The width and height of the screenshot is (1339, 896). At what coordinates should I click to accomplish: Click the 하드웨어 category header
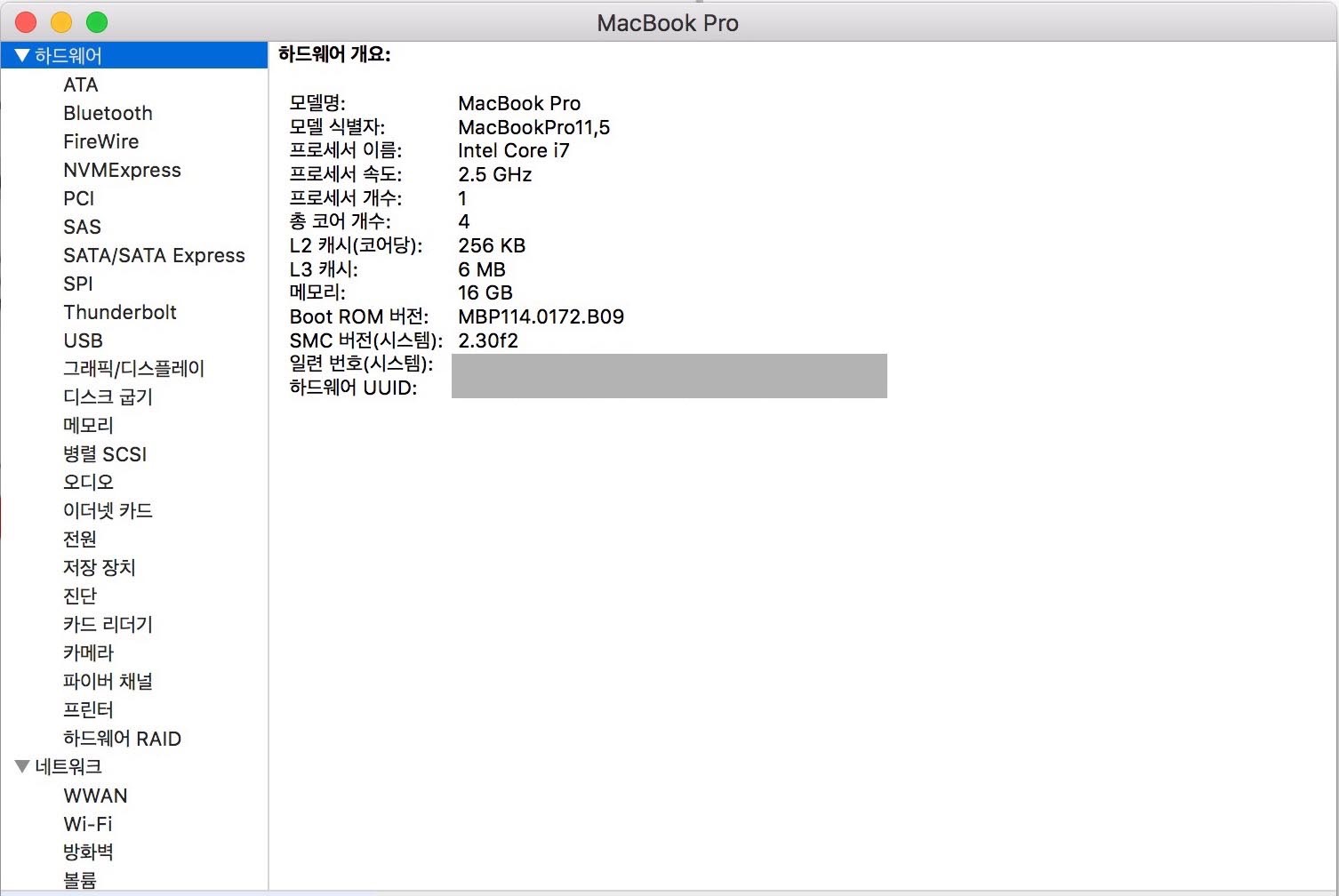pyautogui.click(x=68, y=56)
